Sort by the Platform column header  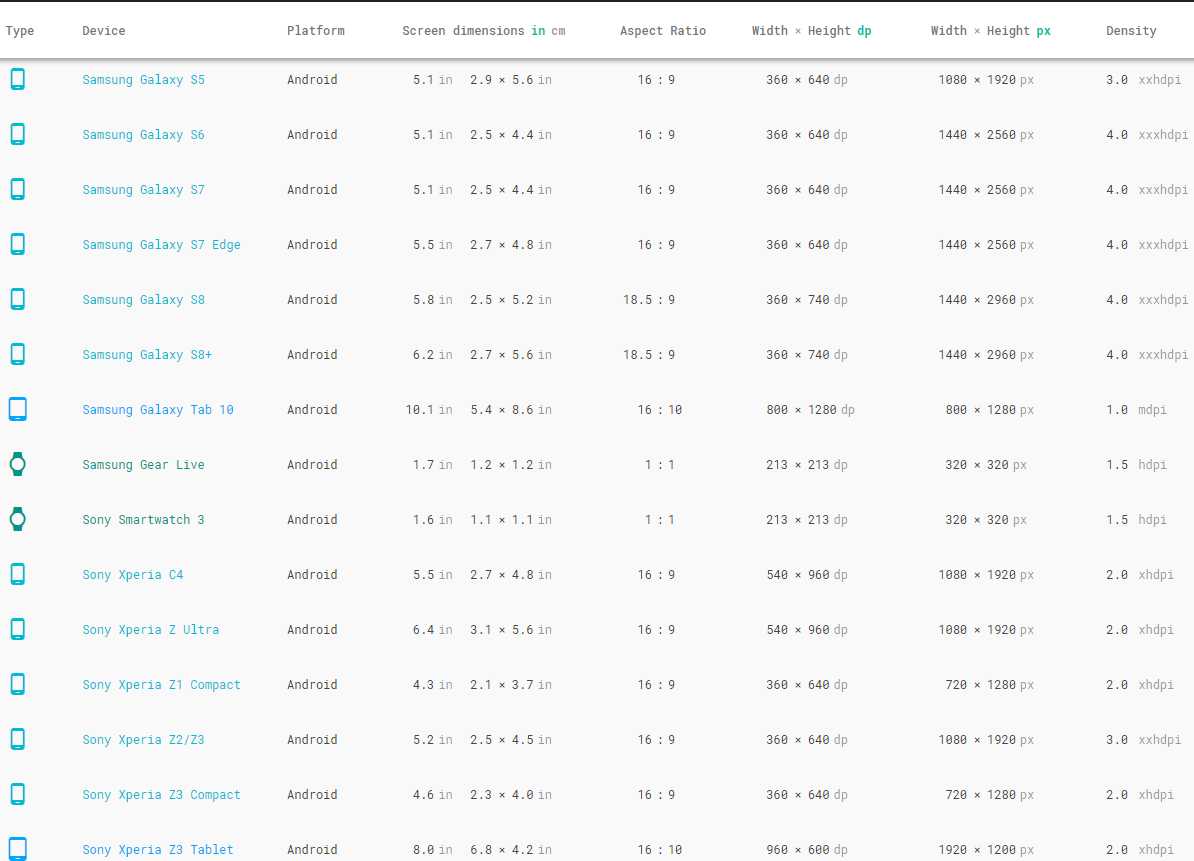(315, 31)
